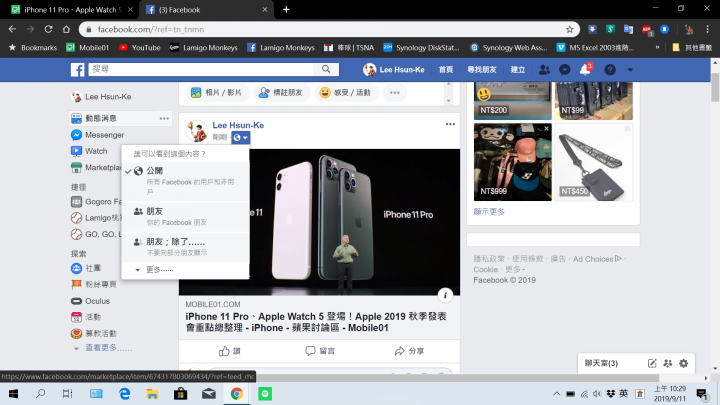The height and width of the screenshot is (405, 720).
Task: Click the Facebook search input field
Action: [202, 69]
